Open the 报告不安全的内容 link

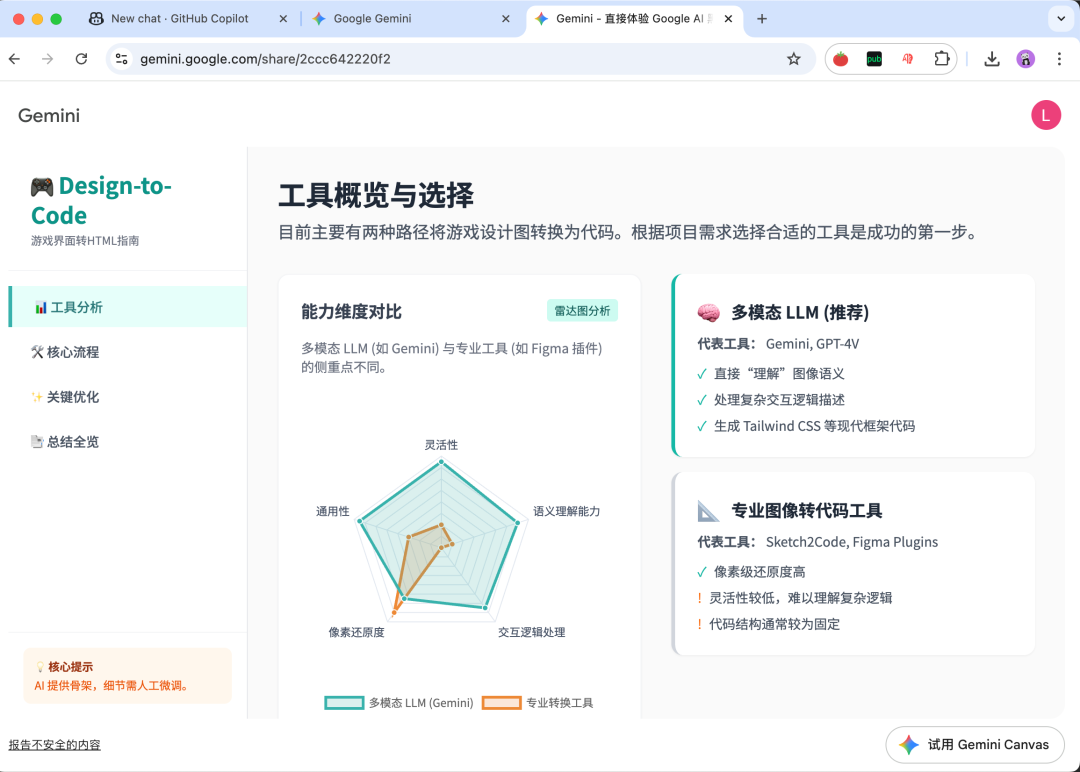54,744
